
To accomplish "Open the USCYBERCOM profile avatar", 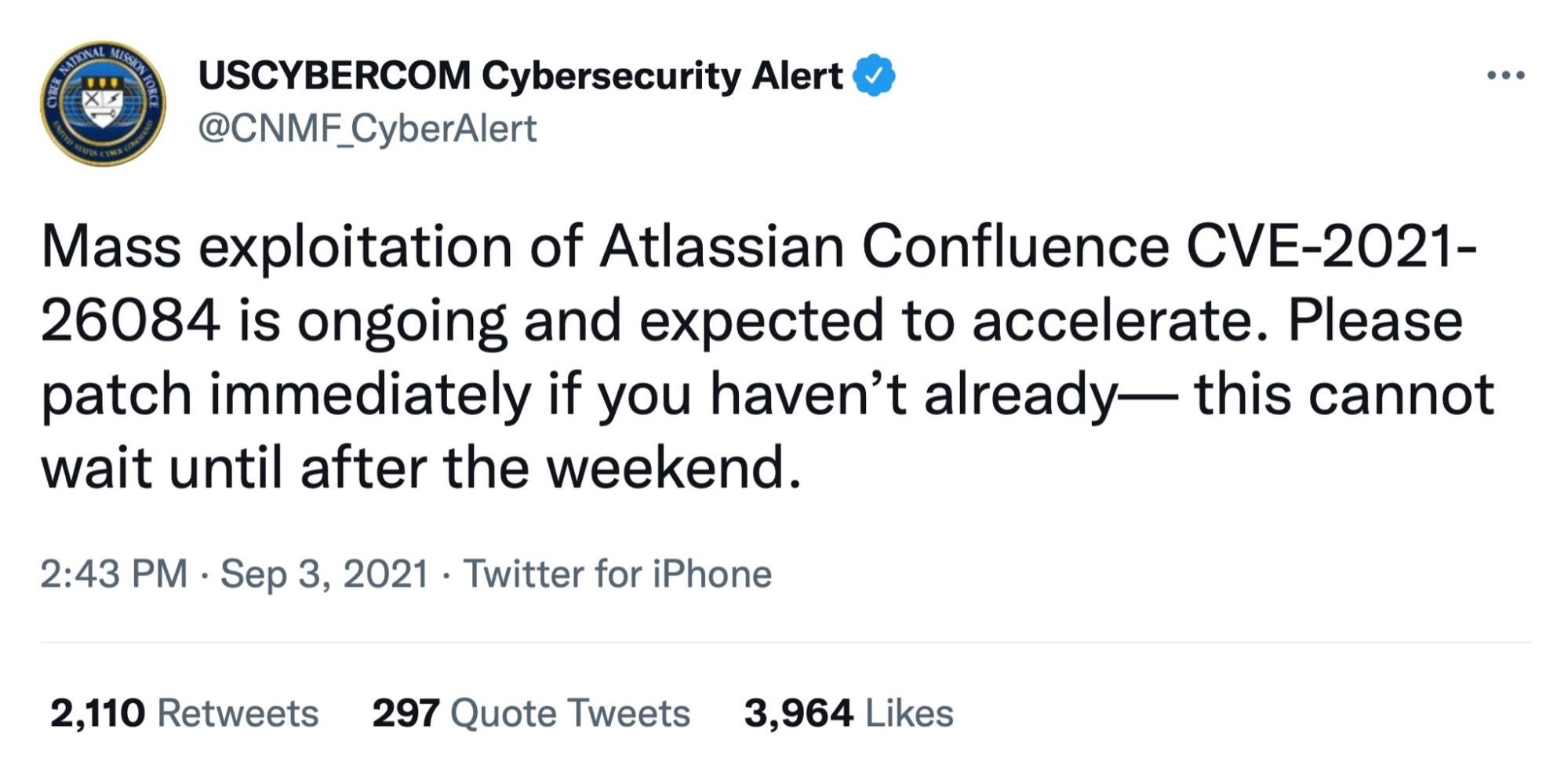I will (103, 104).
